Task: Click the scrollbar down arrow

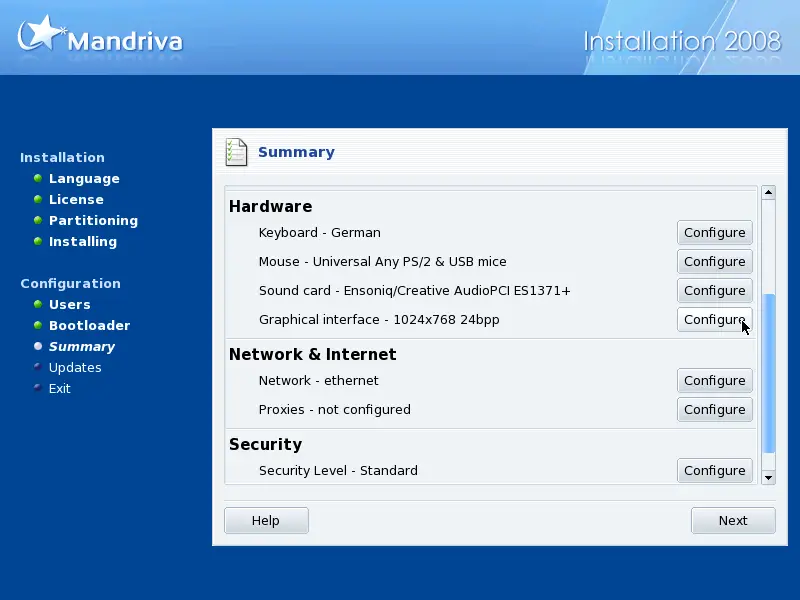Action: [768, 478]
